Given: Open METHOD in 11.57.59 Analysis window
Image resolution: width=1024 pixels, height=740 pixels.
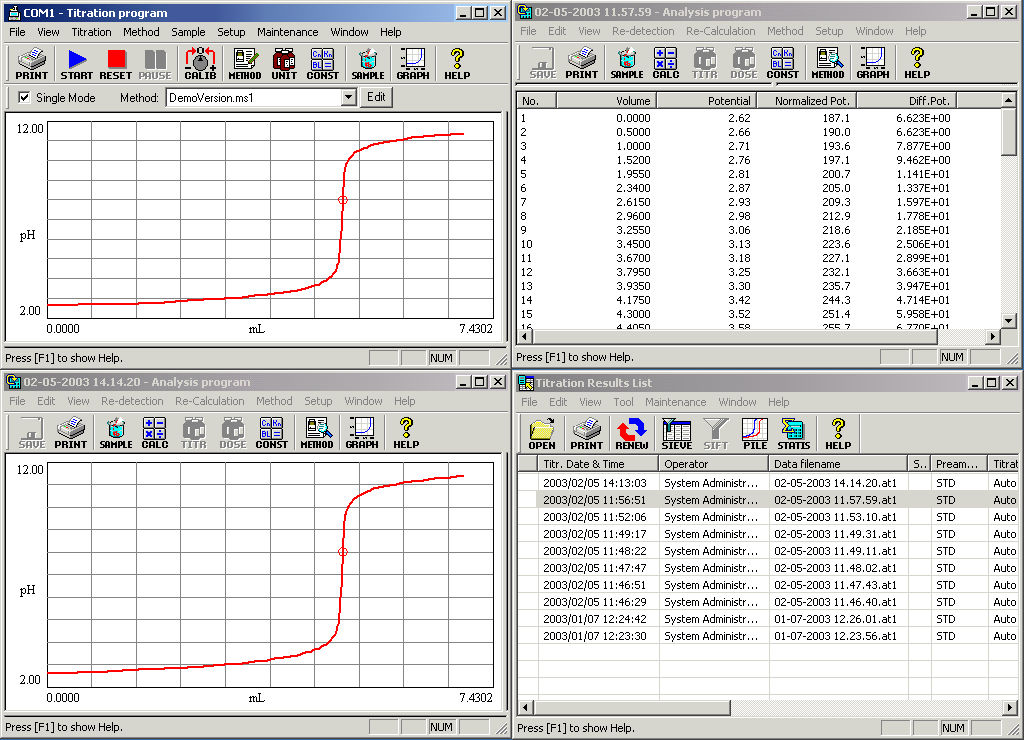Looking at the screenshot, I should point(827,63).
